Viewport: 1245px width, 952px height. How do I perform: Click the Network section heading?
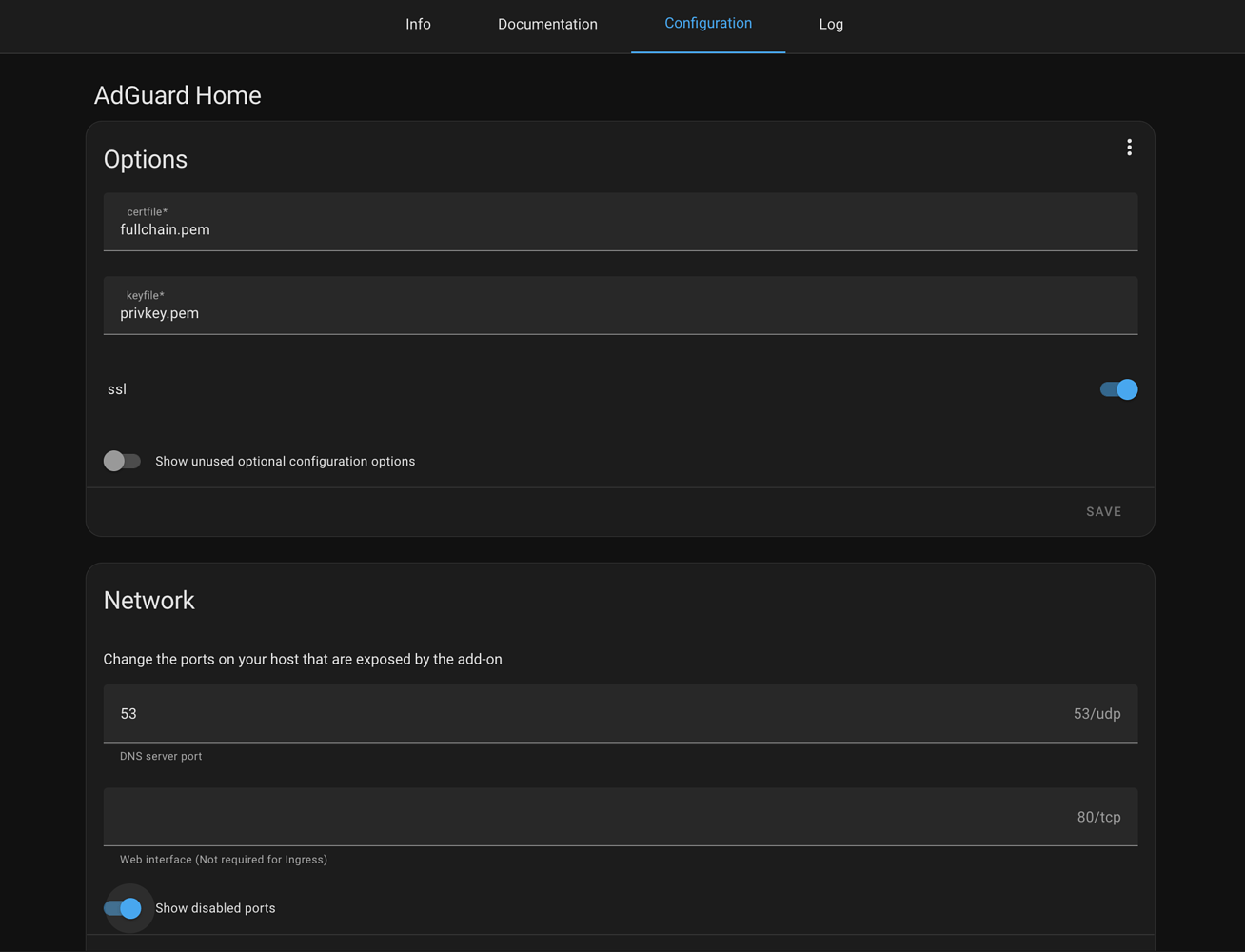(x=149, y=600)
